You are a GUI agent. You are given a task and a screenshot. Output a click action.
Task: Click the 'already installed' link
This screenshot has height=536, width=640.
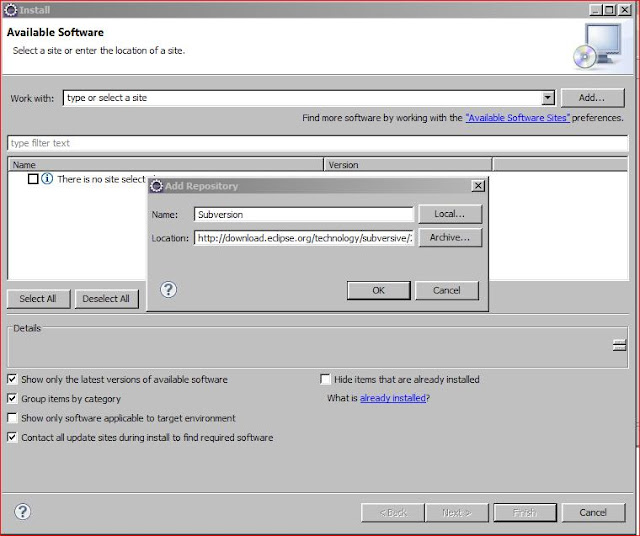[x=392, y=398]
